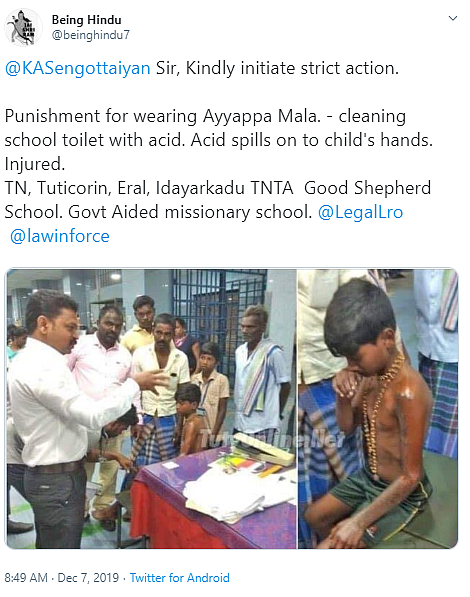View the right photo of the seated boy
Viewport: 470px width, 597px height.
click(378, 409)
